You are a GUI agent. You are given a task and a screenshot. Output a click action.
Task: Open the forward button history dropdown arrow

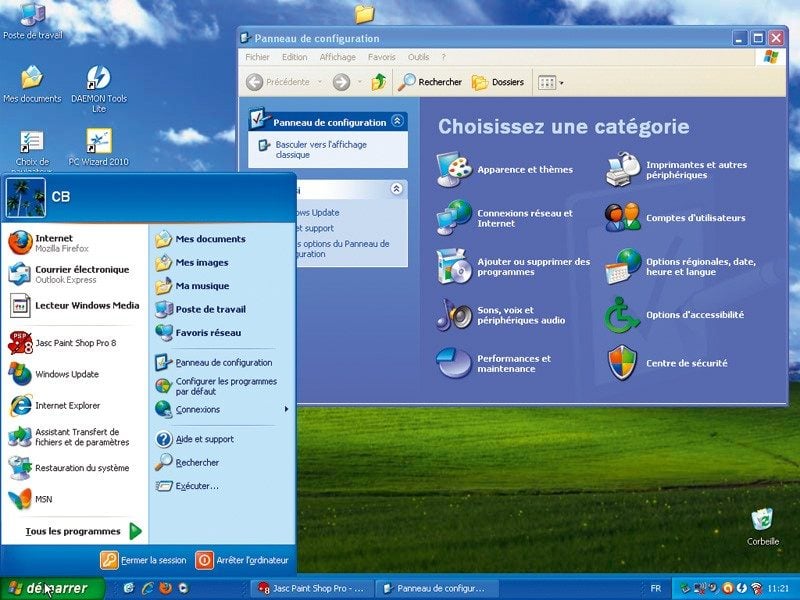360,82
